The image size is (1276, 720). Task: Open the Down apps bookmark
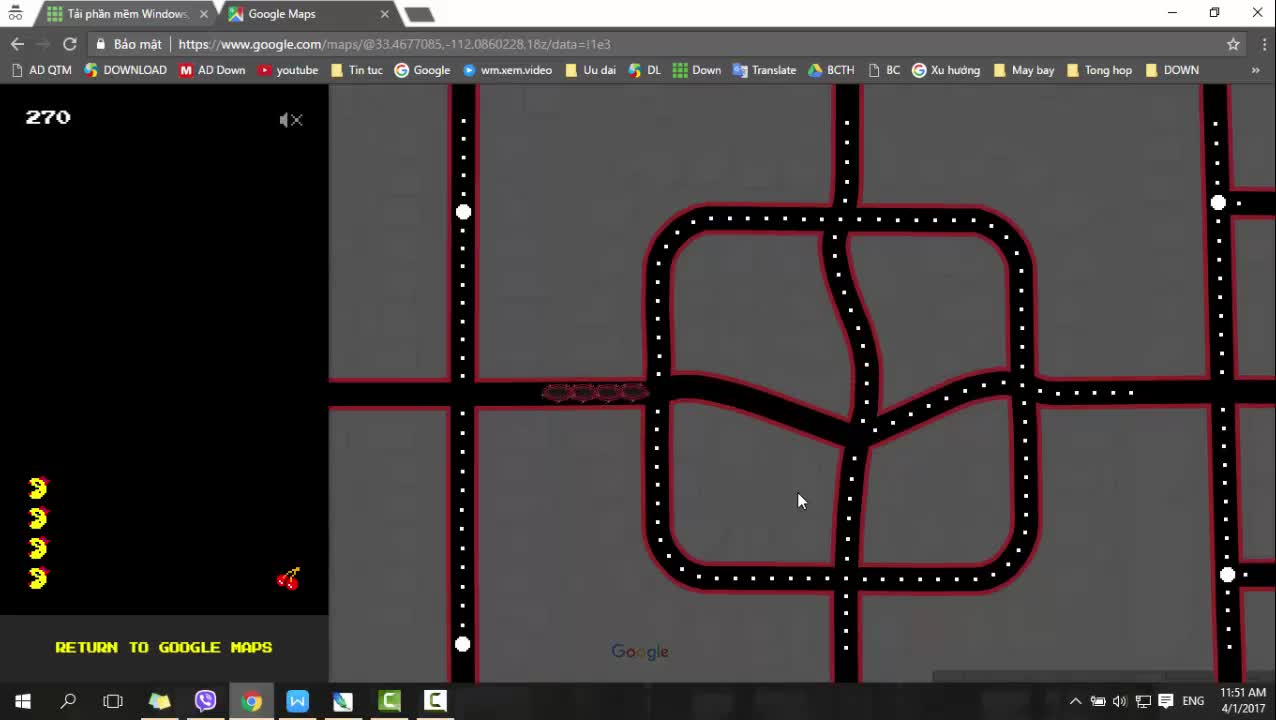coord(696,70)
